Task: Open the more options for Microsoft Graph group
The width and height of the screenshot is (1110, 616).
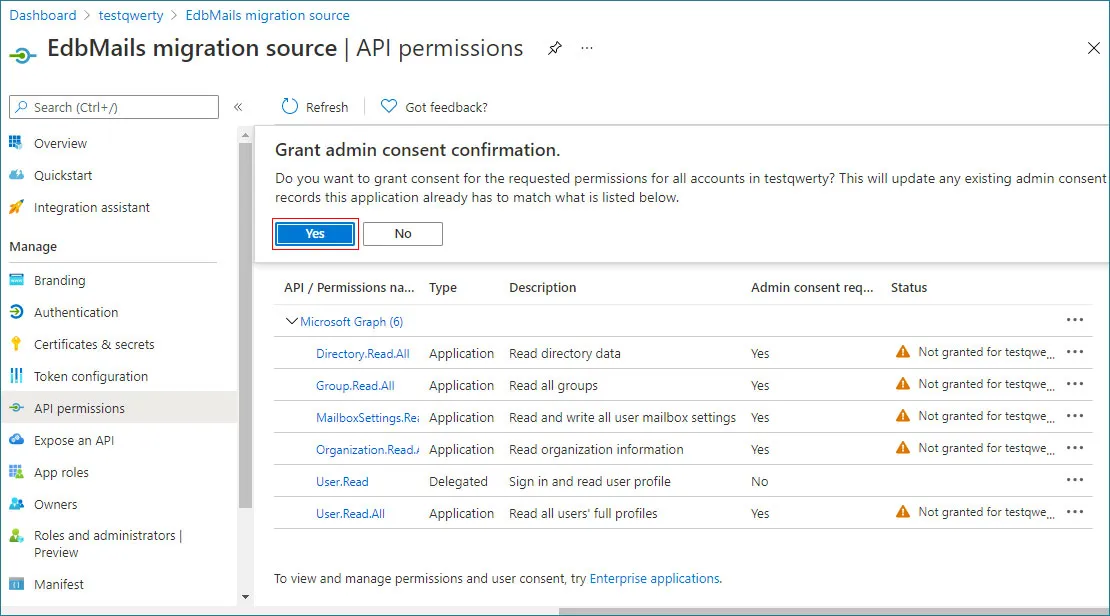Action: point(1075,320)
